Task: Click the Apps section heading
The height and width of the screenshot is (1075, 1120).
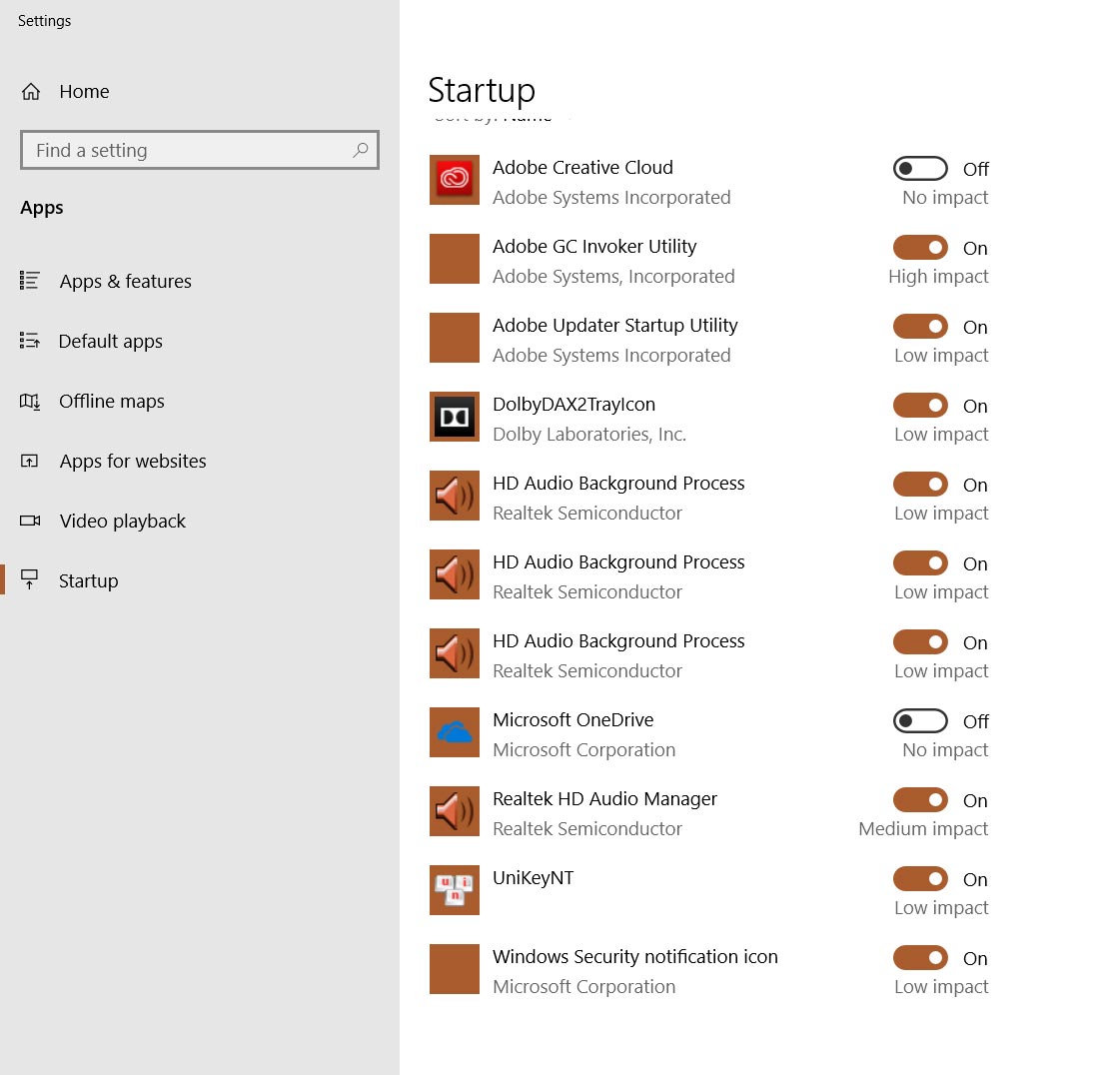Action: 41,208
